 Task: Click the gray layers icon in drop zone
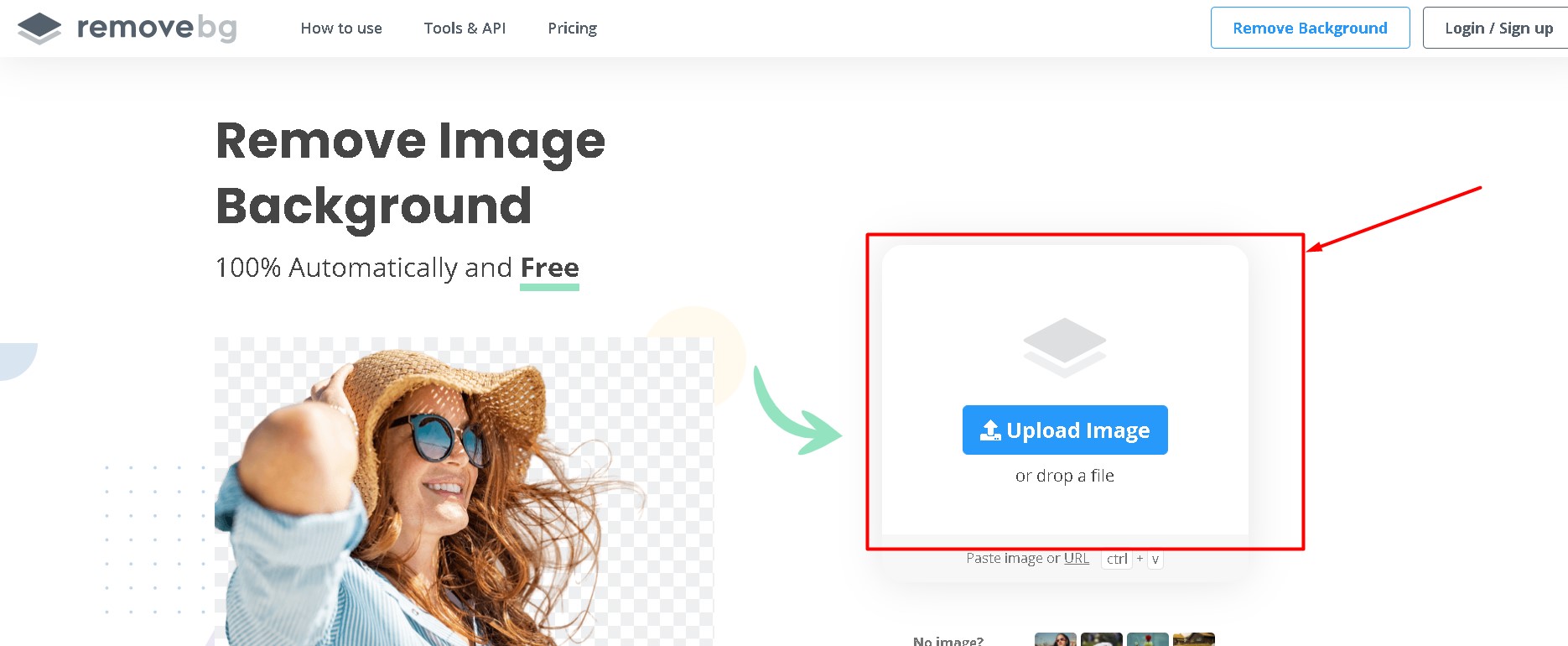click(1064, 347)
